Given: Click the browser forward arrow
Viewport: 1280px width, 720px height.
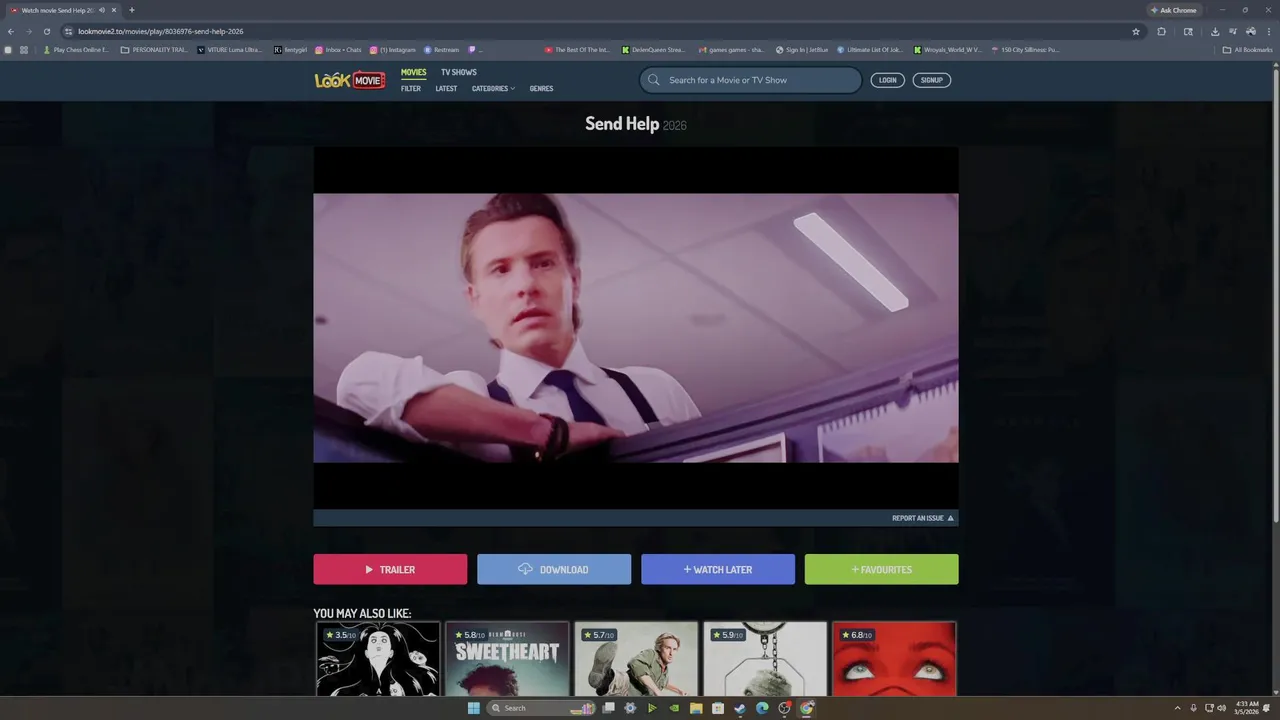Looking at the screenshot, I should point(28,31).
